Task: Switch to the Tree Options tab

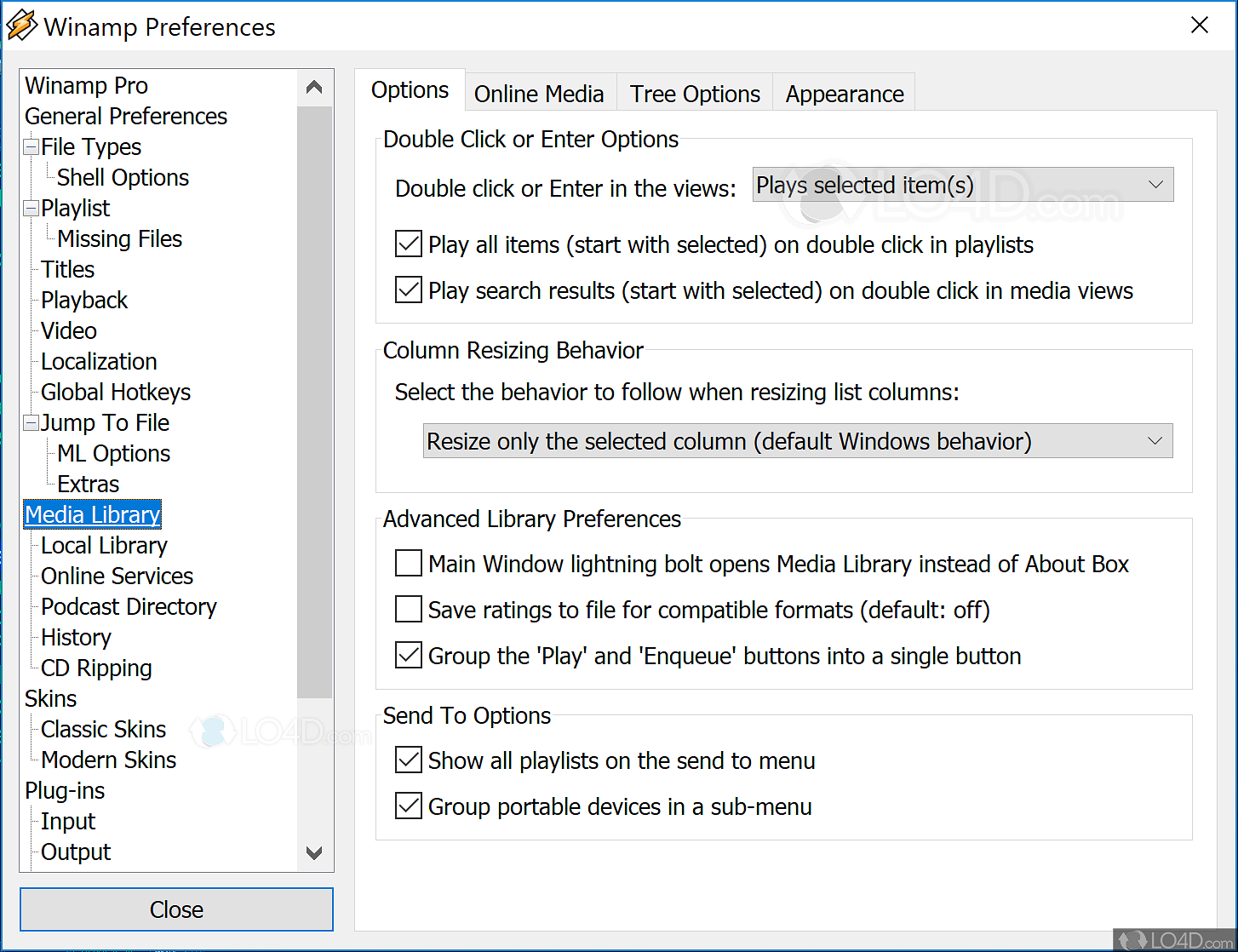Action: 695,94
